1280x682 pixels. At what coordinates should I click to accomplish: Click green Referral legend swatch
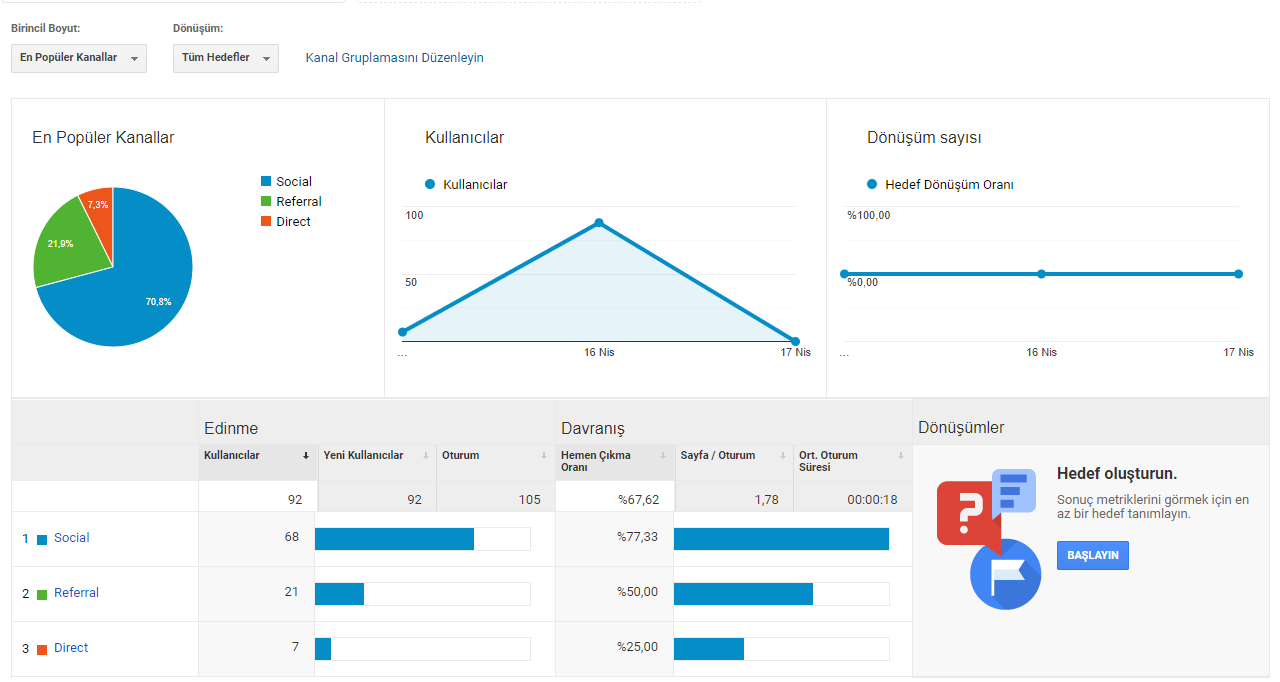point(266,201)
